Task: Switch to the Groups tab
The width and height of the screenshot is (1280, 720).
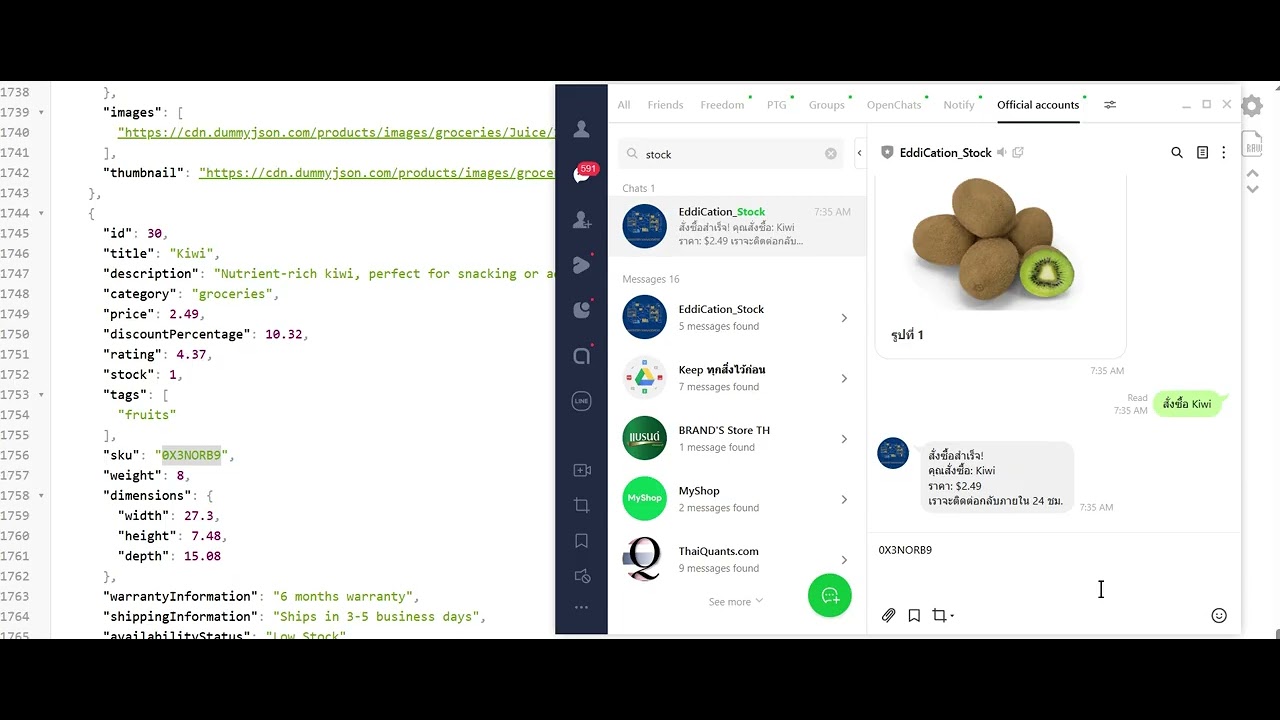Action: click(827, 105)
